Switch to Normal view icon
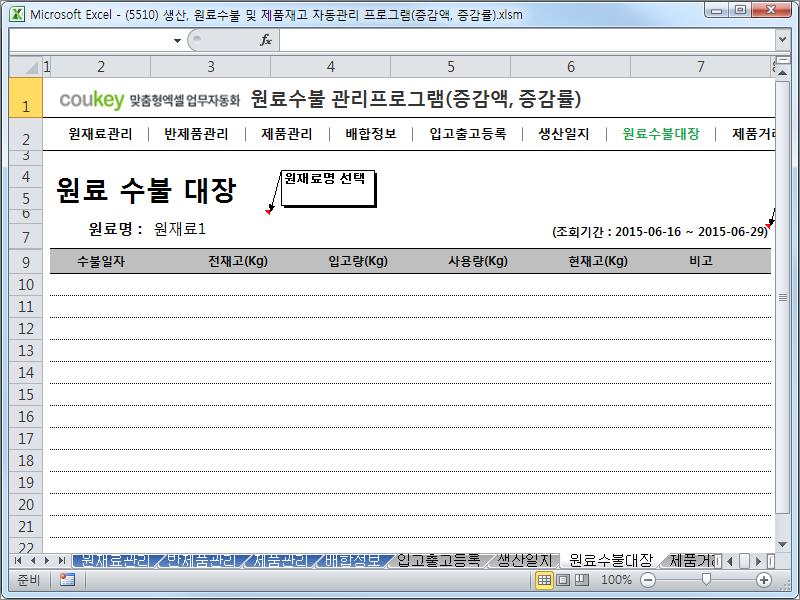 [544, 580]
